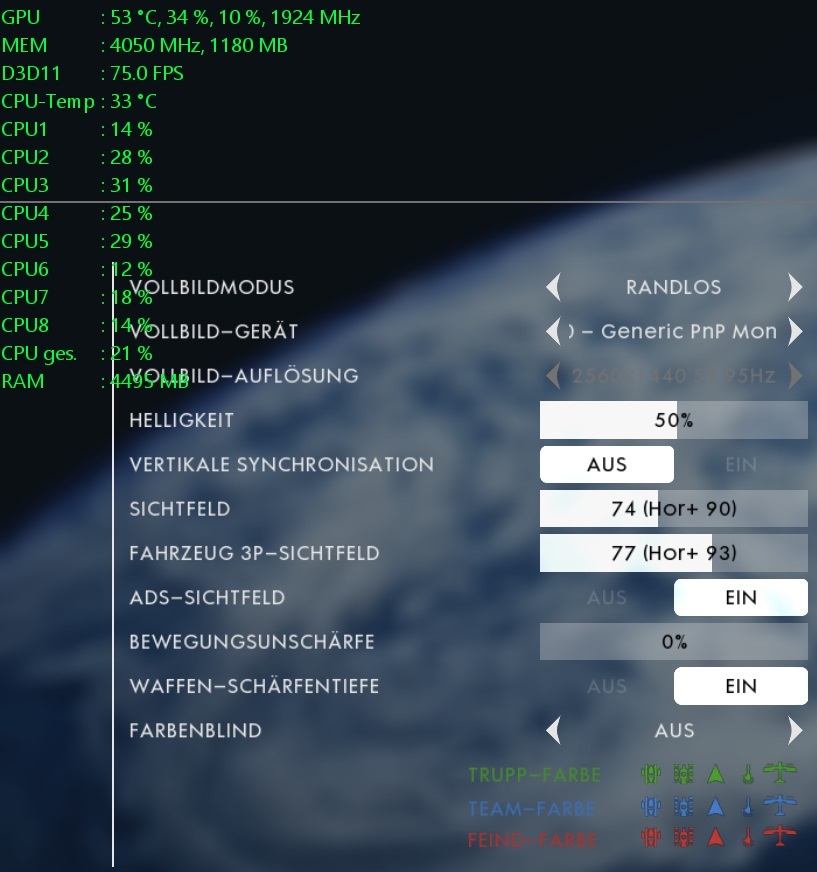The width and height of the screenshot is (817, 872).
Task: Click the MEM 4050 MHz overlay line
Action: click(145, 45)
